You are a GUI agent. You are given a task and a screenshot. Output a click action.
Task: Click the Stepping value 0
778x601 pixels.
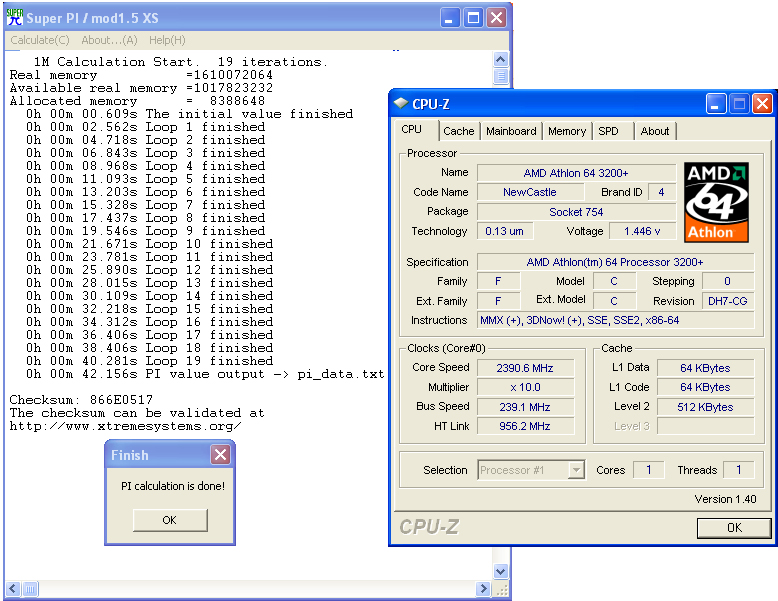(x=727, y=281)
